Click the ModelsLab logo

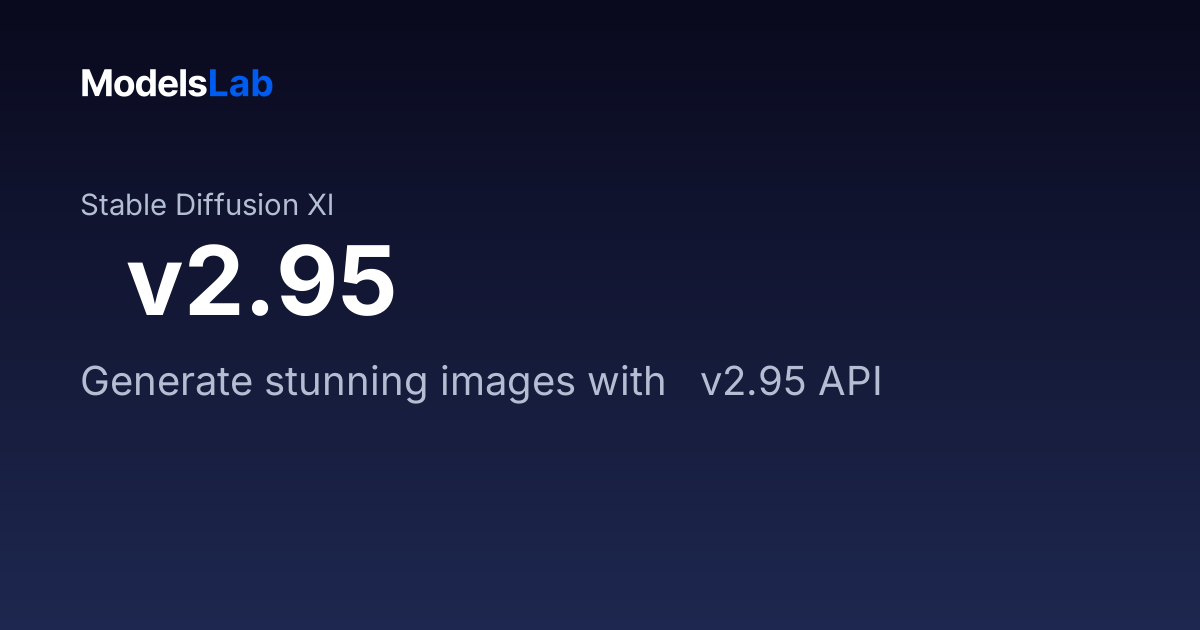(177, 84)
